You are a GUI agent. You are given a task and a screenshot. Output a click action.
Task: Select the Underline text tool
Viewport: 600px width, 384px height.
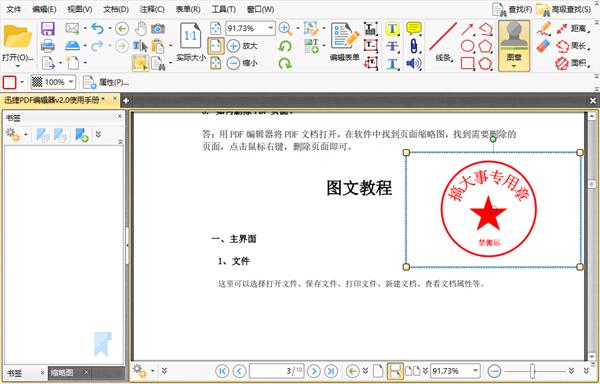[x=392, y=63]
